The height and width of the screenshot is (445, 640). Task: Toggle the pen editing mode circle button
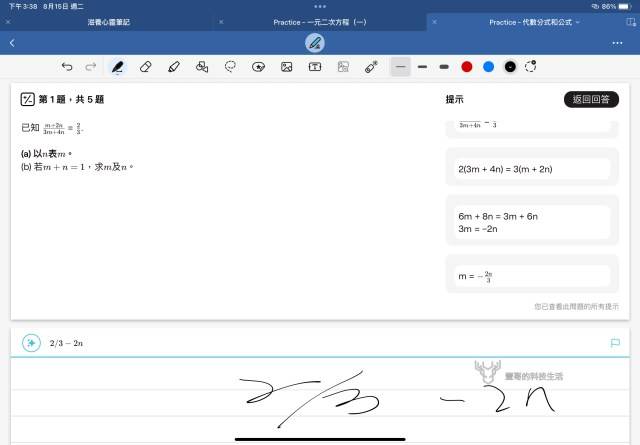(315, 43)
